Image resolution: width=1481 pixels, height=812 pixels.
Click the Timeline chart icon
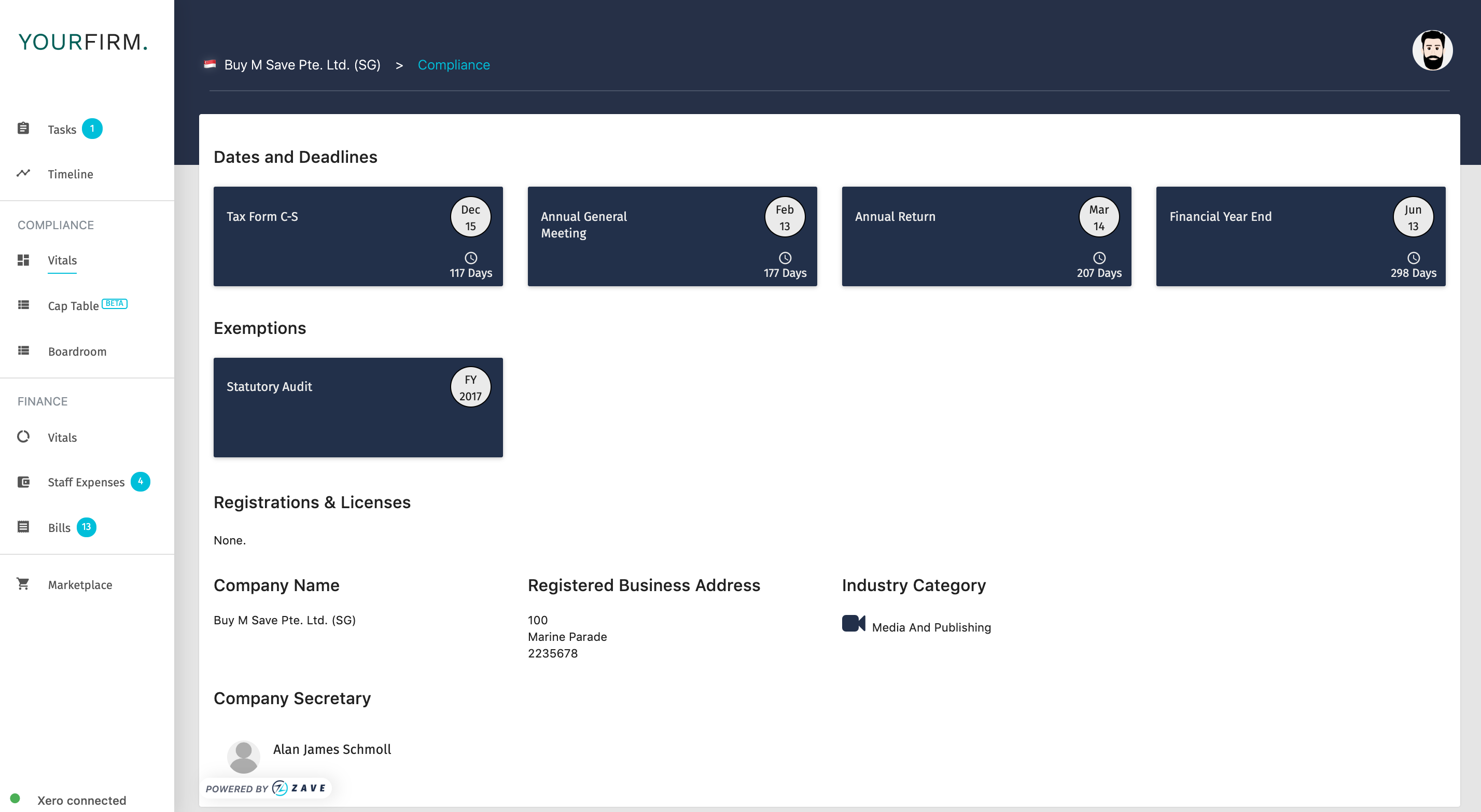tap(23, 173)
